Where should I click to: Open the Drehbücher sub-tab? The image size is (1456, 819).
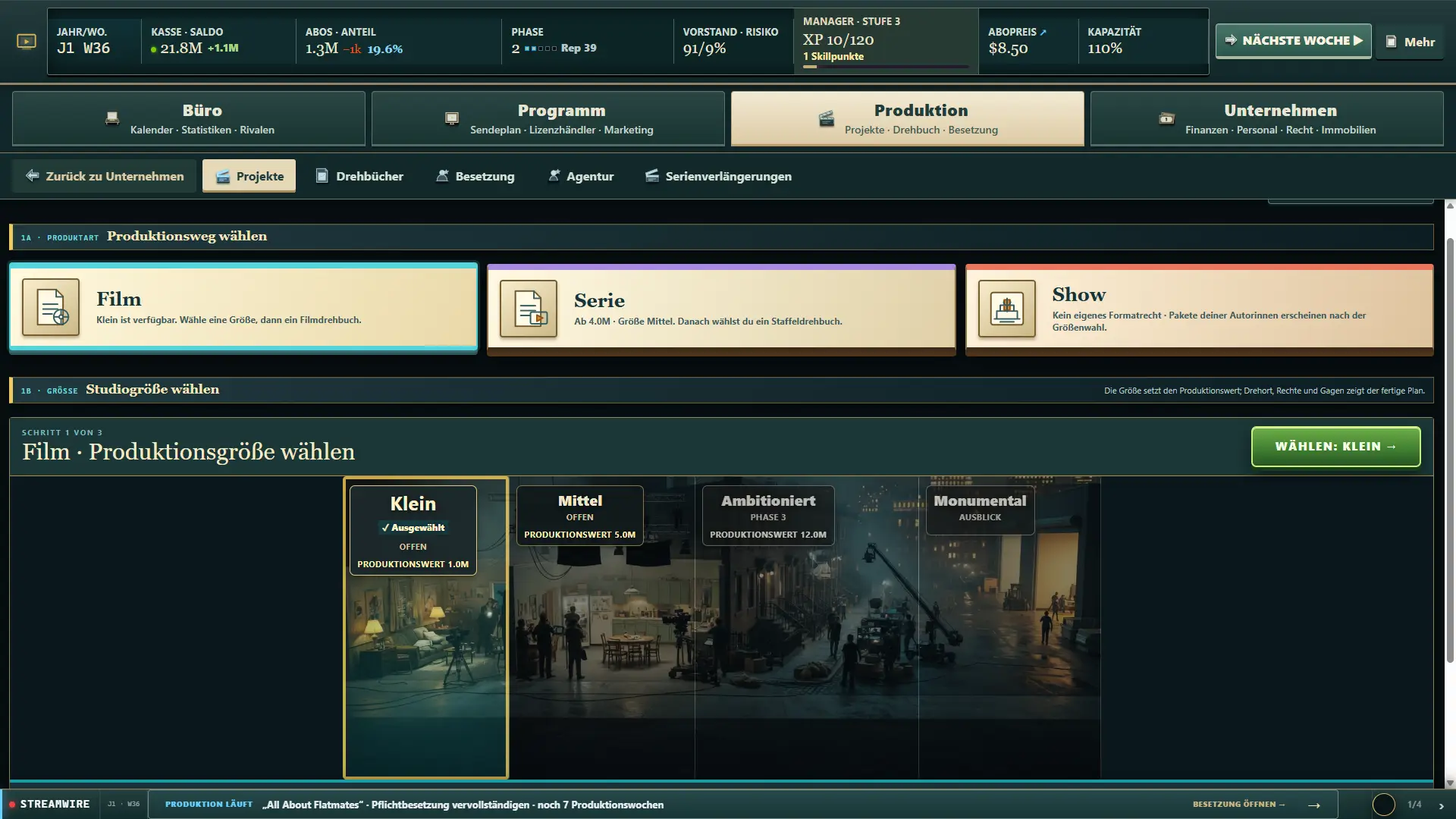[359, 176]
